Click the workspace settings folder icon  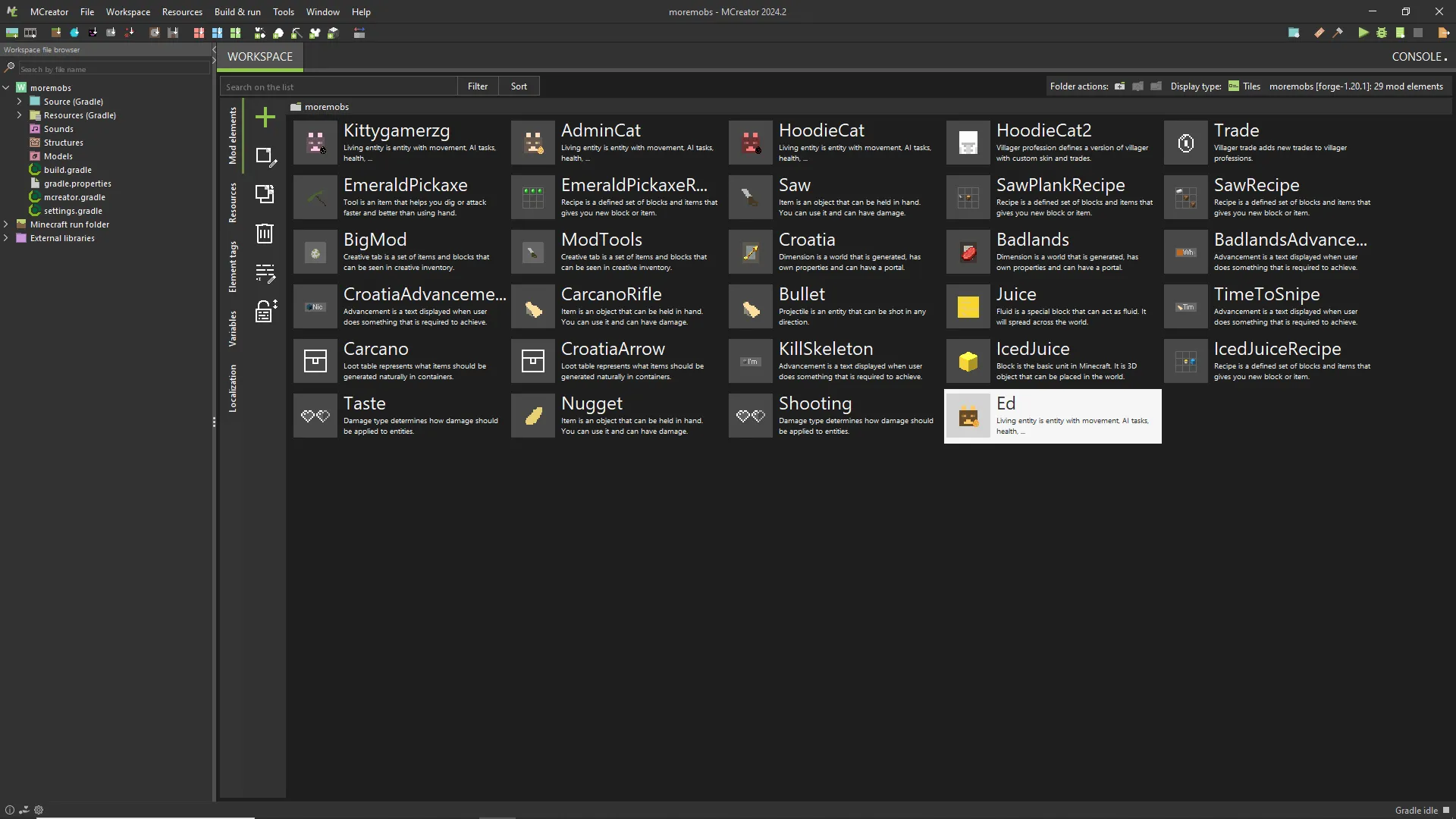click(x=1294, y=33)
